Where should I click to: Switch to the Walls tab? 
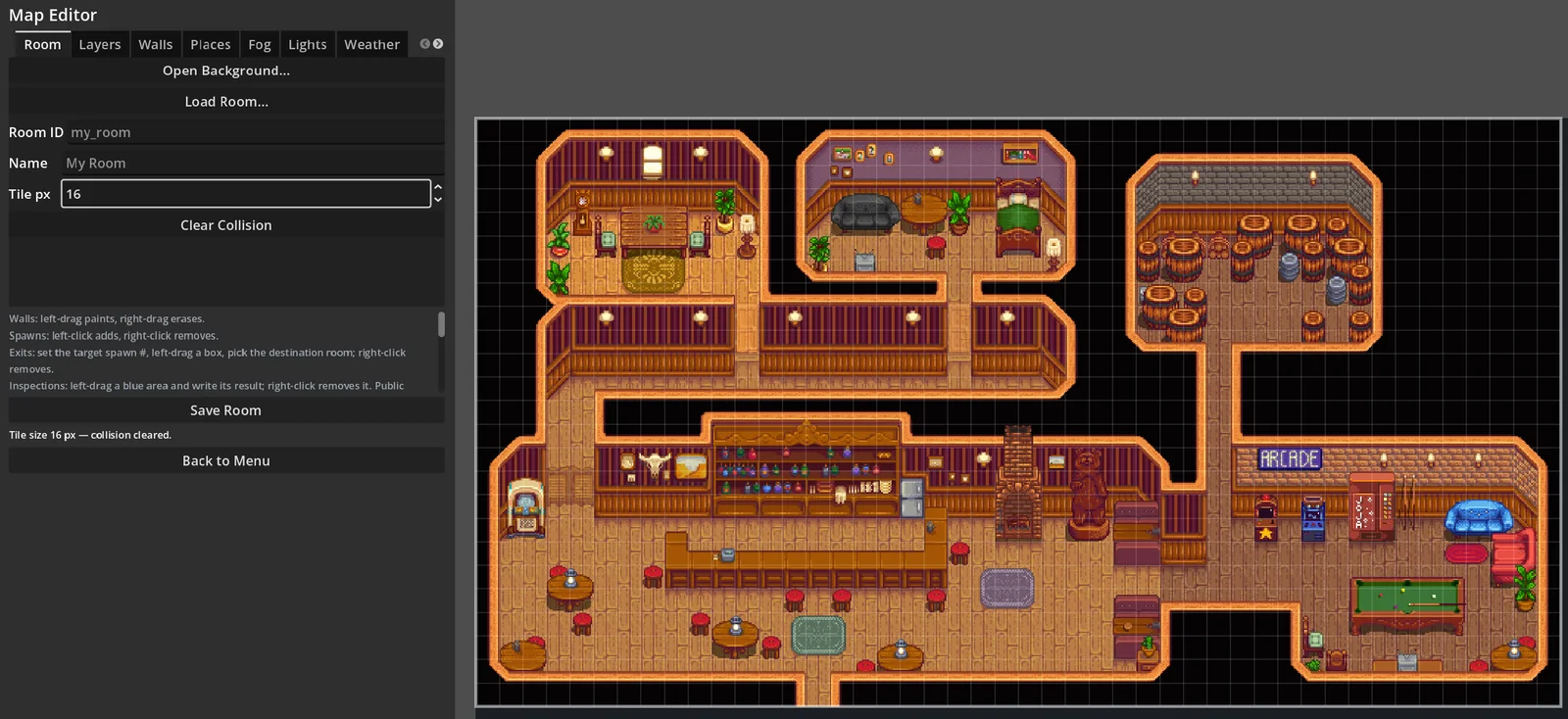click(x=155, y=44)
